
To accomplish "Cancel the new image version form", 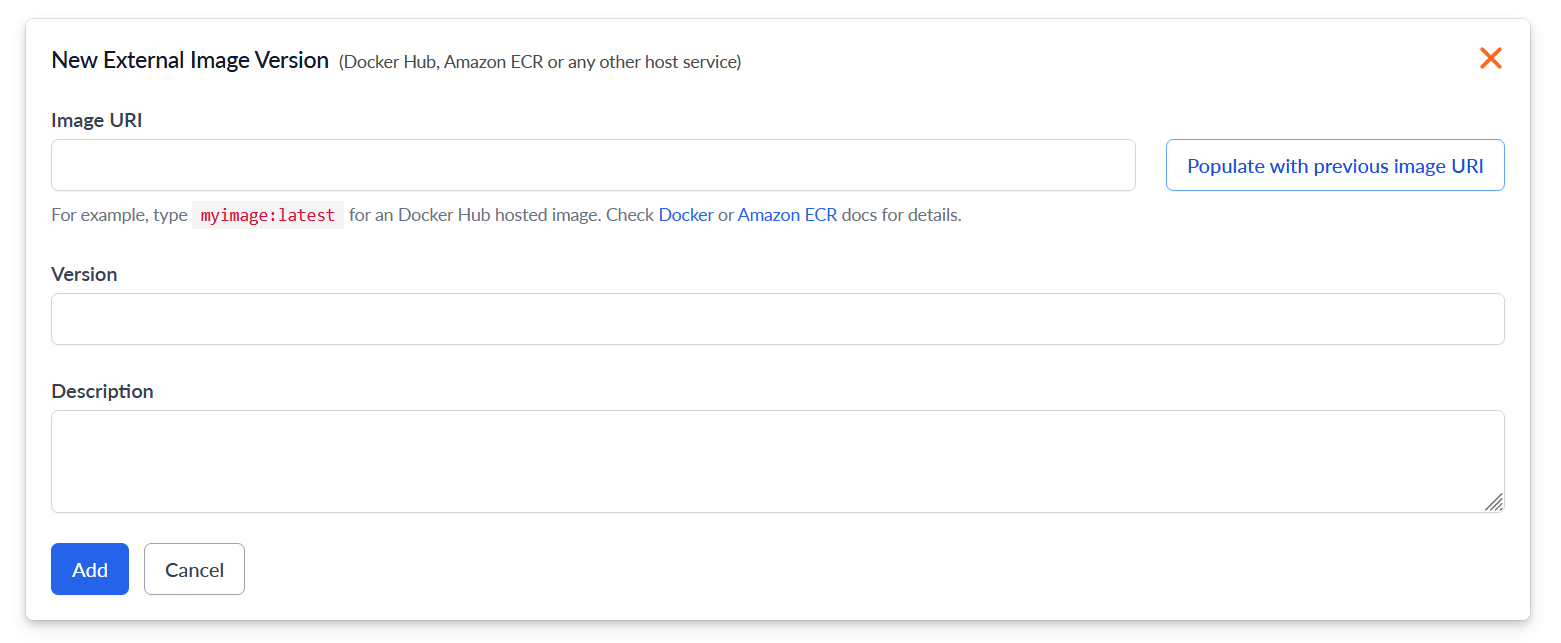I will [x=194, y=569].
